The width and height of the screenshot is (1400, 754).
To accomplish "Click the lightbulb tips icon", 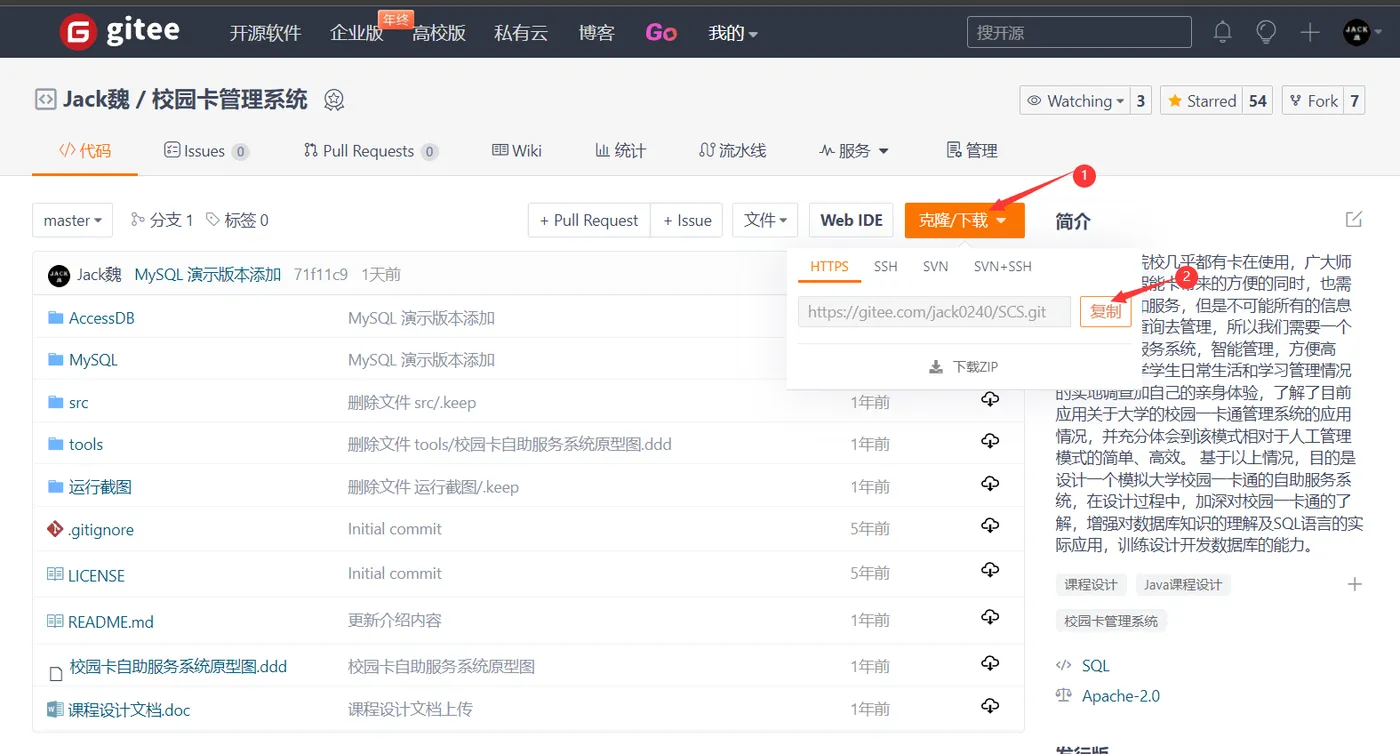I will pyautogui.click(x=1266, y=32).
